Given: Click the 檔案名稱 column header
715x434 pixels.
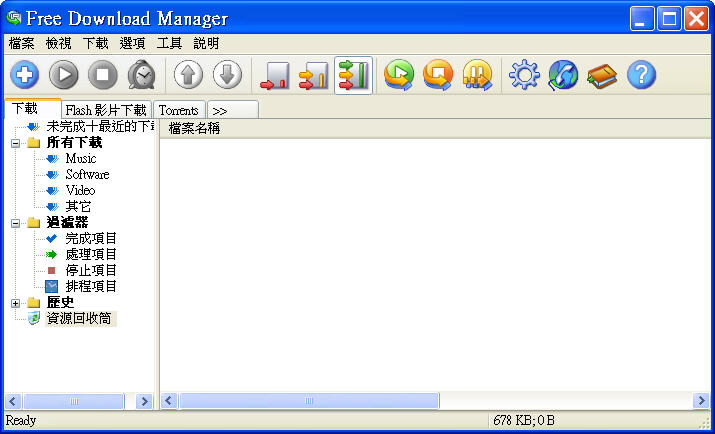Looking at the screenshot, I should pos(194,129).
